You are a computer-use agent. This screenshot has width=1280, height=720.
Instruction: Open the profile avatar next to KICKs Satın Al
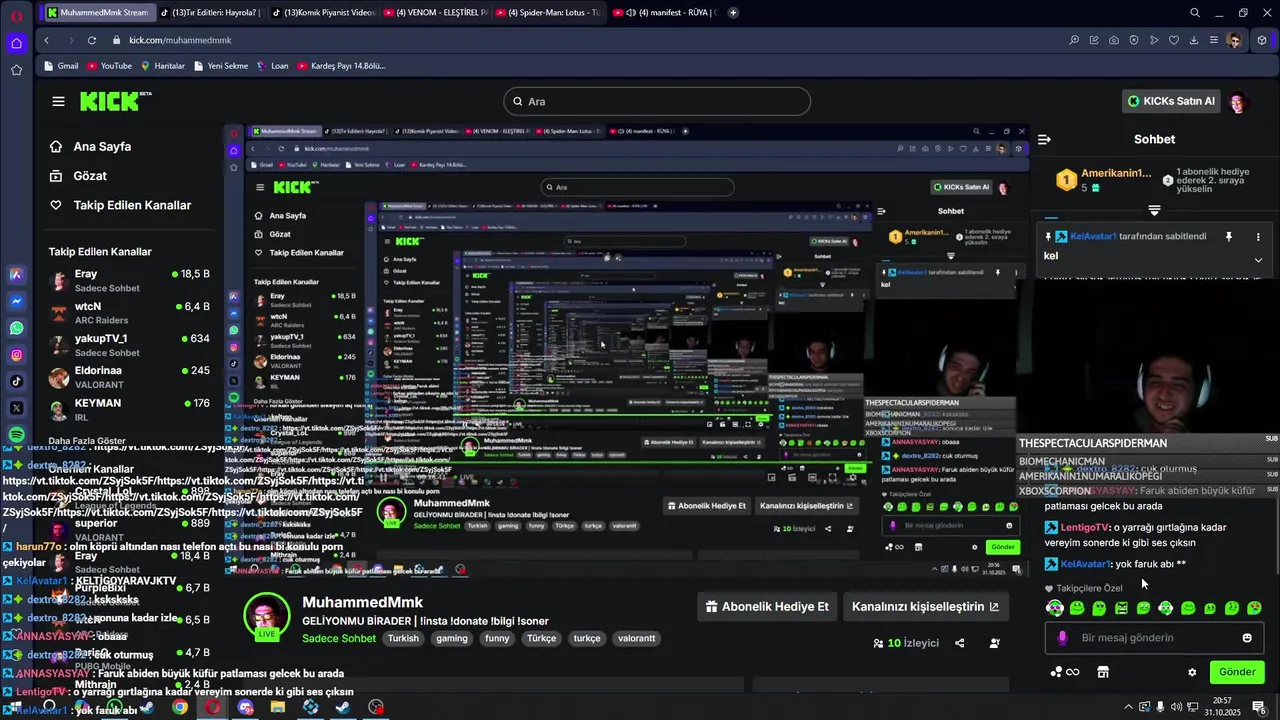coord(1238,102)
